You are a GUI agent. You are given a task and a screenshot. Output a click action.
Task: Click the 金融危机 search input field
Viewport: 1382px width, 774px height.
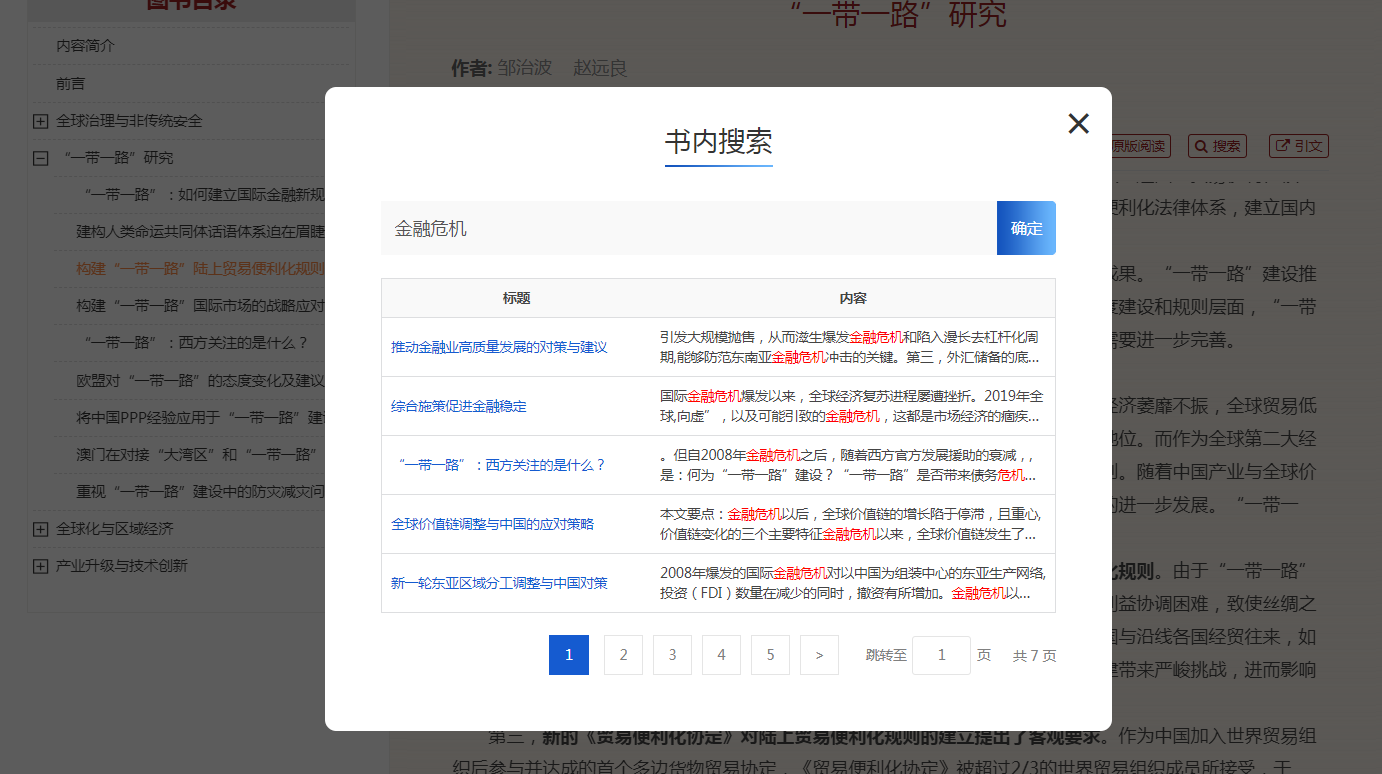[688, 228]
